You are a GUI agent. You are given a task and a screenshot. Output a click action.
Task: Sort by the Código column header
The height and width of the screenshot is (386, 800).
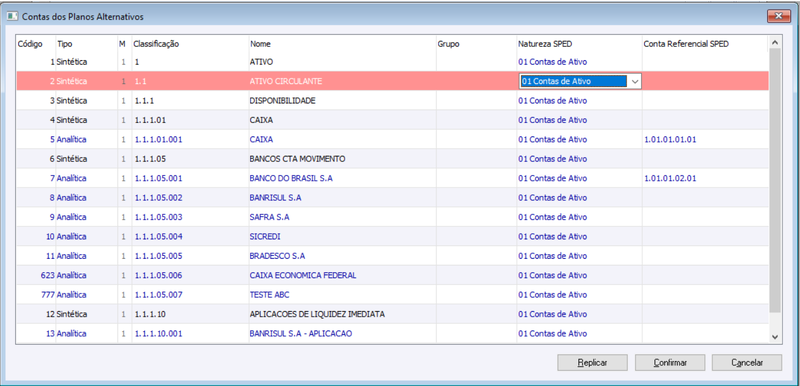[30, 44]
